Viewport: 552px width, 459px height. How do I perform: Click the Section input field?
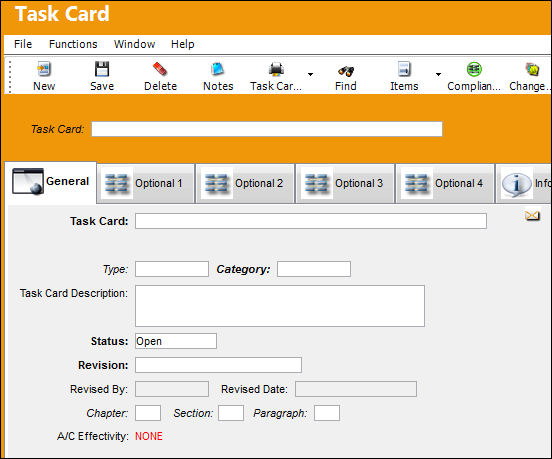coord(231,413)
